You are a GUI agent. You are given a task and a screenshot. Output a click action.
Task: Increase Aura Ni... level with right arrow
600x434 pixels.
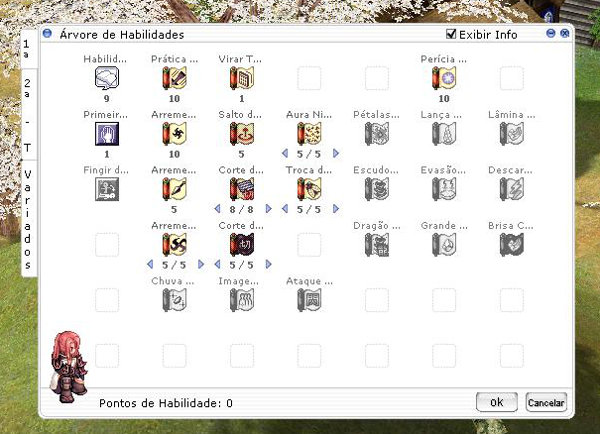(336, 153)
